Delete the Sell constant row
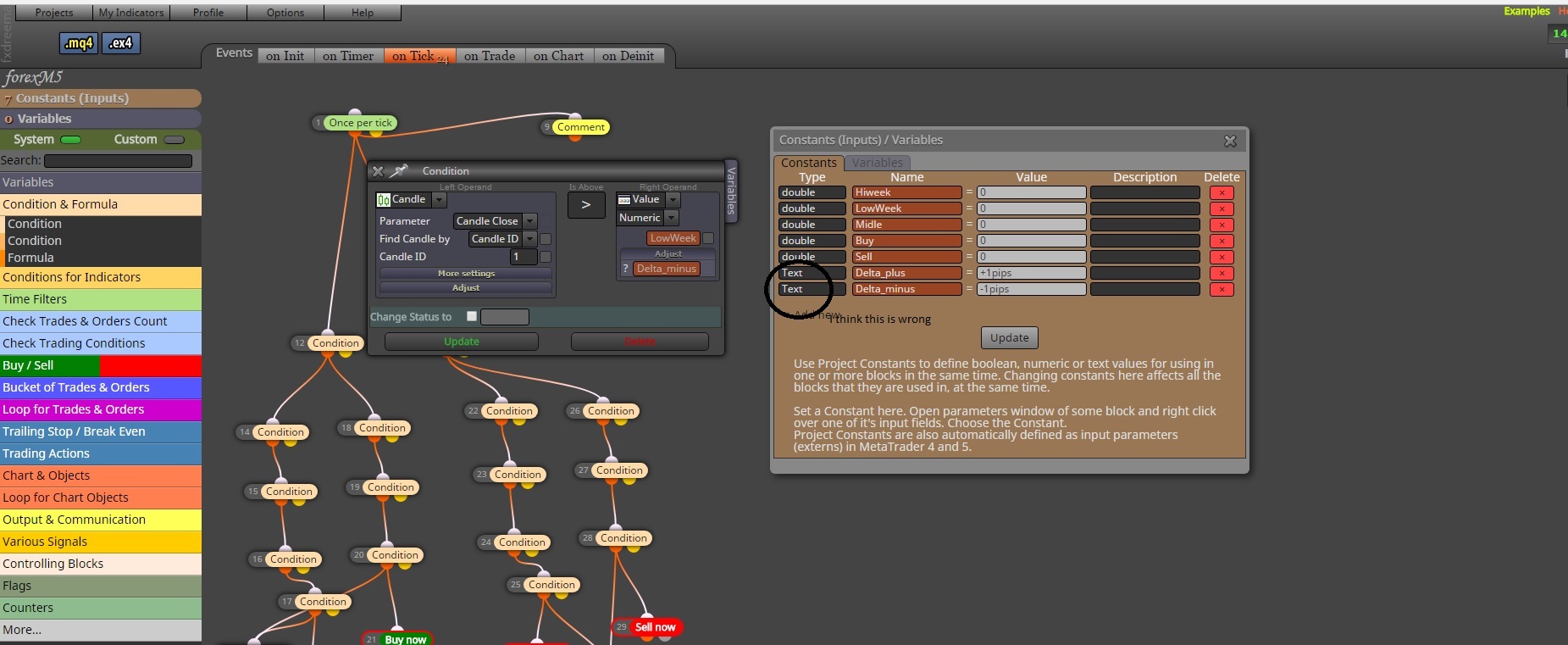Viewport: 1568px width, 645px height. pyautogui.click(x=1222, y=257)
